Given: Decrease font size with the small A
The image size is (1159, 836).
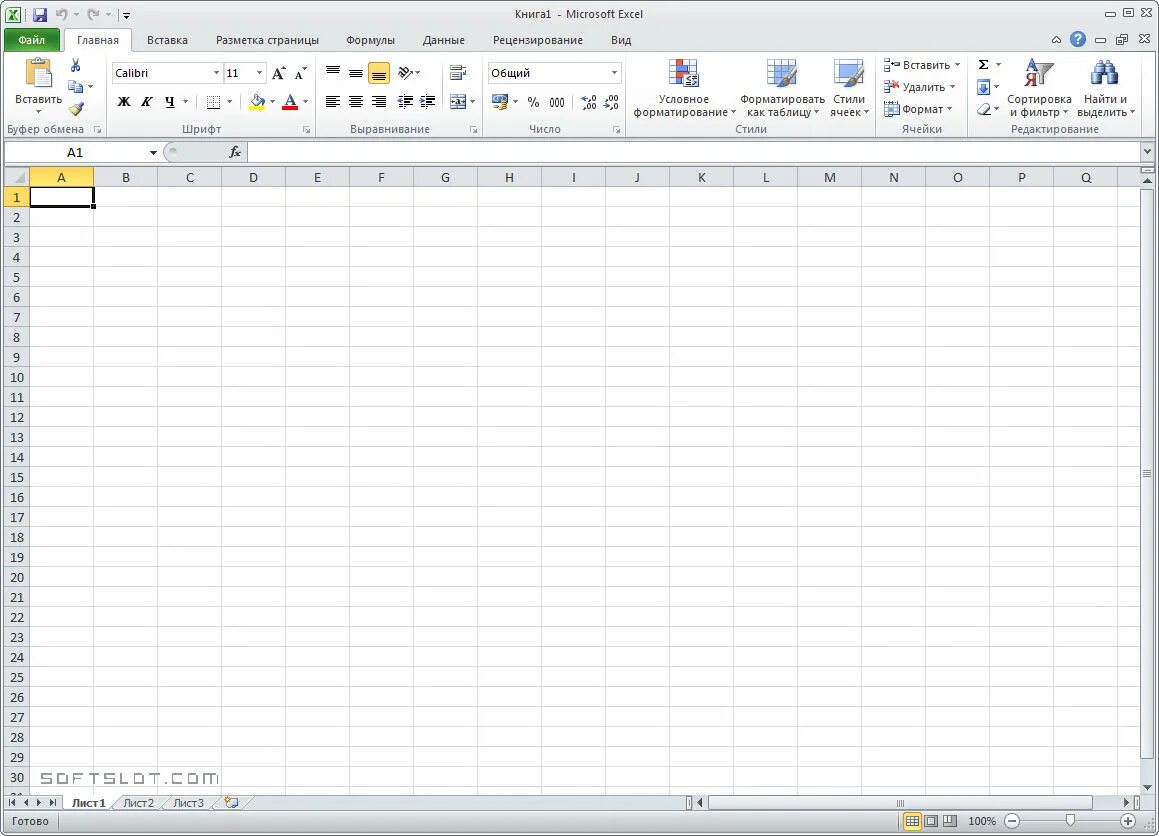Looking at the screenshot, I should pyautogui.click(x=300, y=73).
